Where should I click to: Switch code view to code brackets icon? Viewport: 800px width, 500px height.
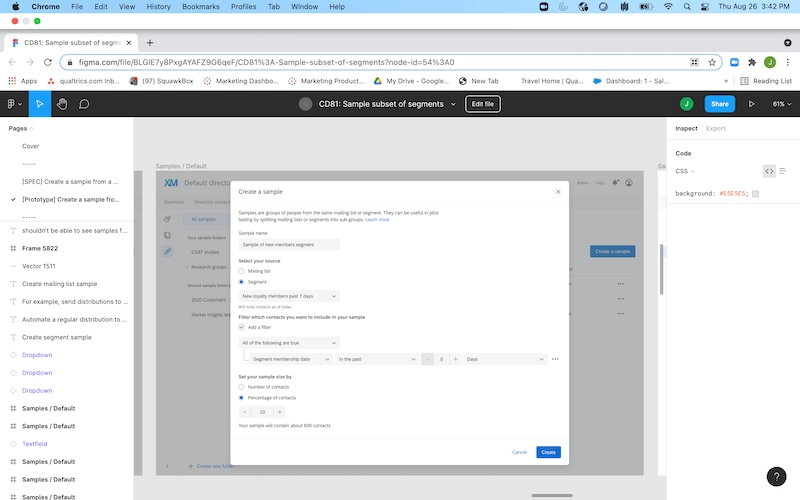pyautogui.click(x=769, y=171)
